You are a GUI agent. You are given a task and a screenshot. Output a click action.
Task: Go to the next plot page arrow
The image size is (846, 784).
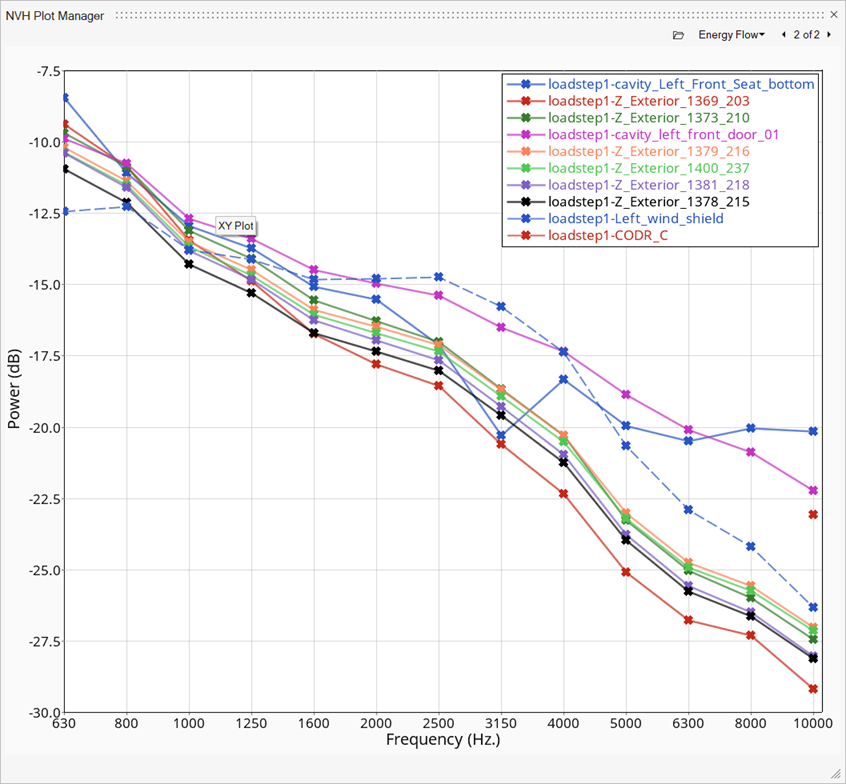pyautogui.click(x=829, y=35)
